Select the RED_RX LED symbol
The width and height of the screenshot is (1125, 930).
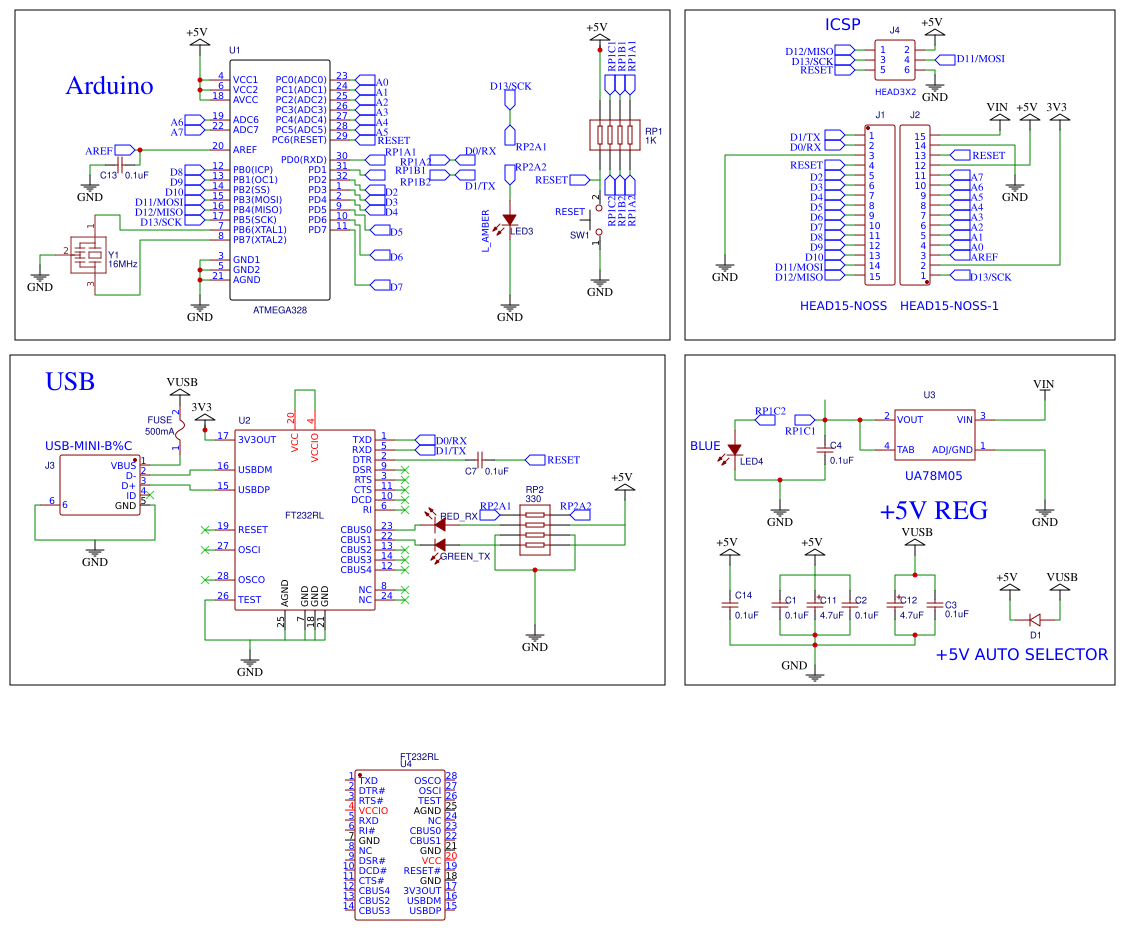click(440, 525)
